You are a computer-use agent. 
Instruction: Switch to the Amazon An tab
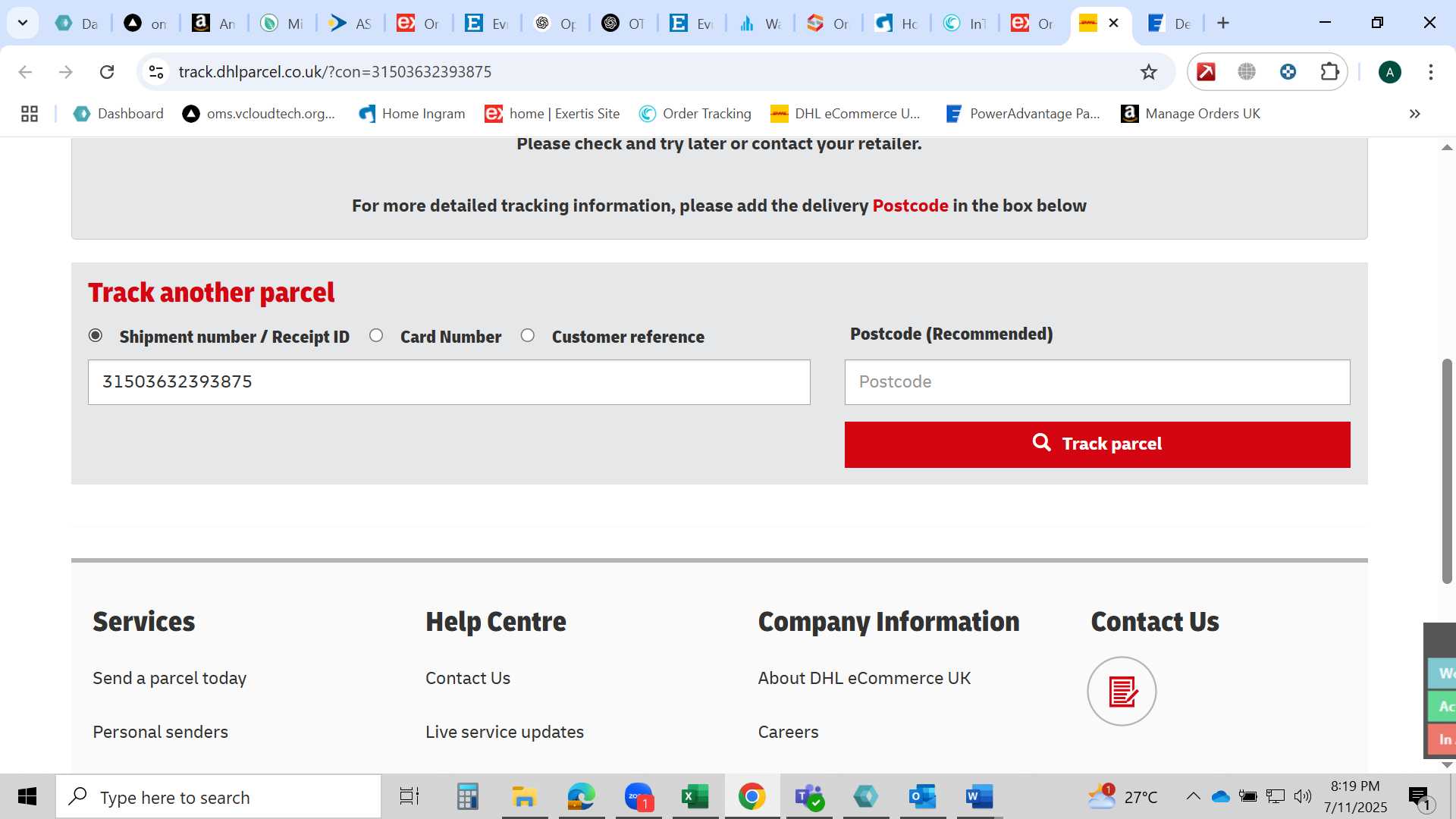point(214,24)
